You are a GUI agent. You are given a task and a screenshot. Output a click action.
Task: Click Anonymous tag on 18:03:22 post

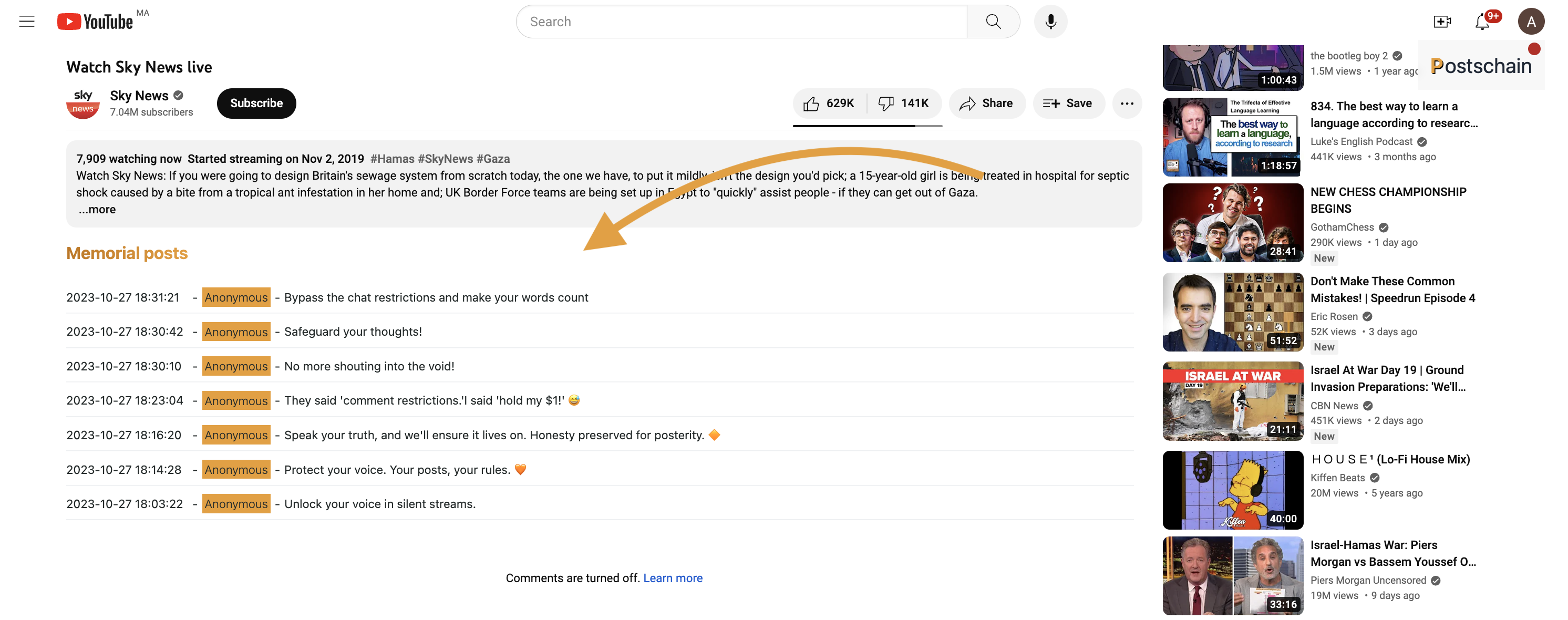pos(236,504)
